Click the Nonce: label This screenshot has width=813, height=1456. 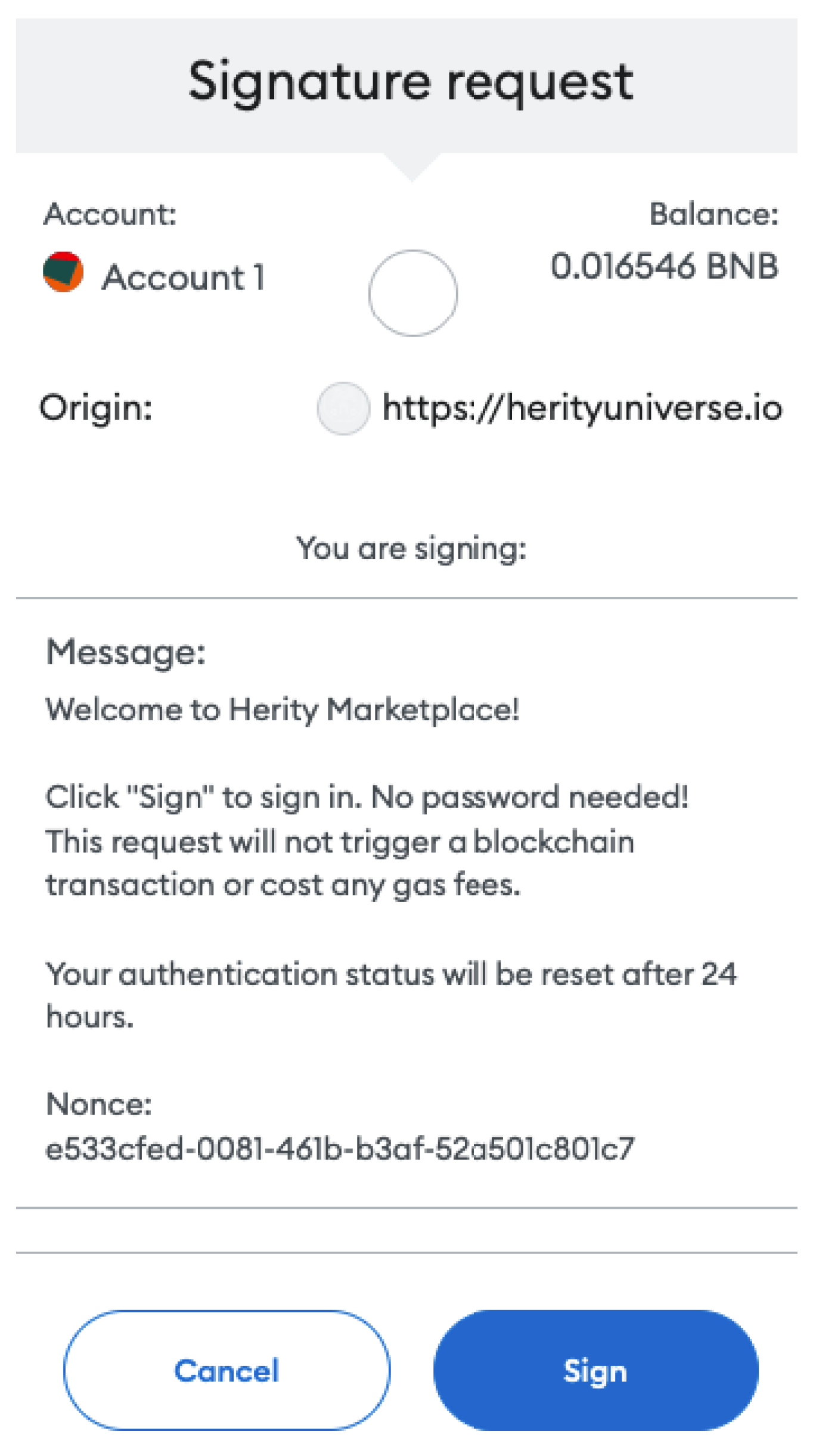point(99,1104)
